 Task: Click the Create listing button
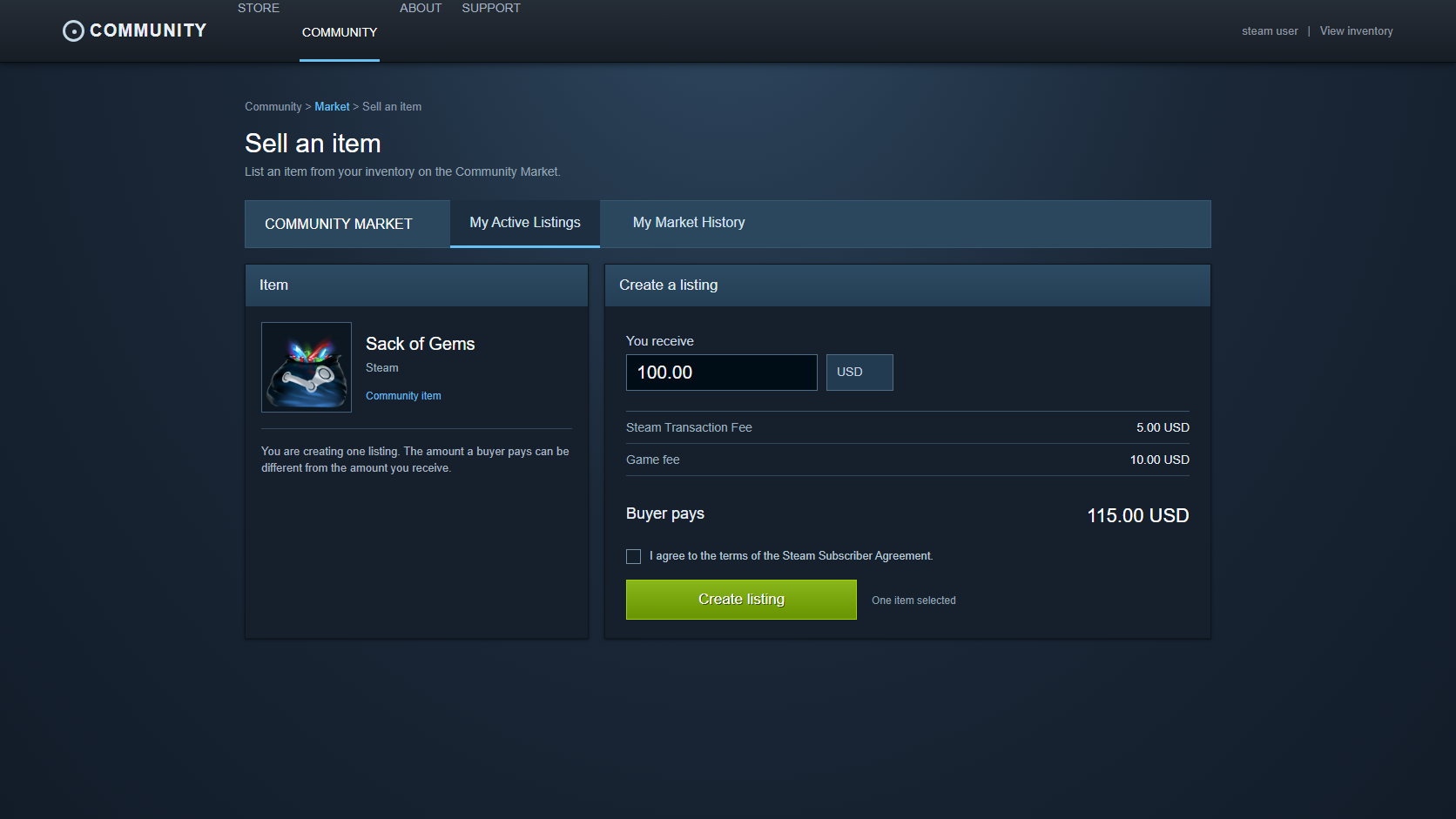tap(741, 600)
